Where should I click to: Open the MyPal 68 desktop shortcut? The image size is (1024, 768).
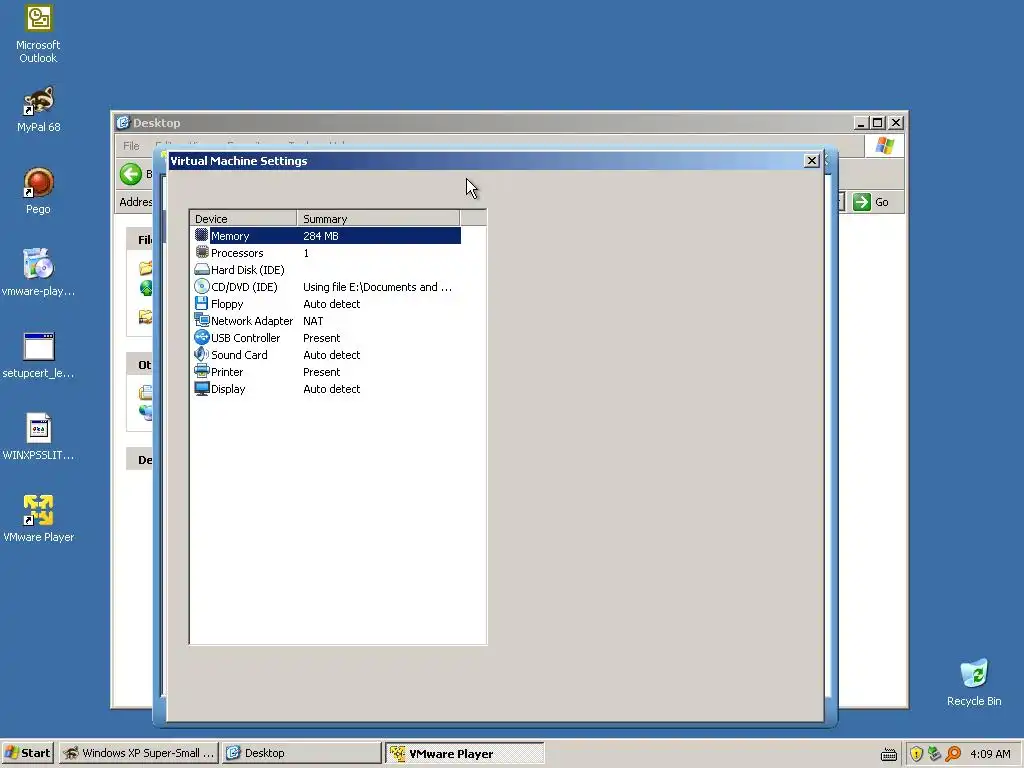click(38, 101)
